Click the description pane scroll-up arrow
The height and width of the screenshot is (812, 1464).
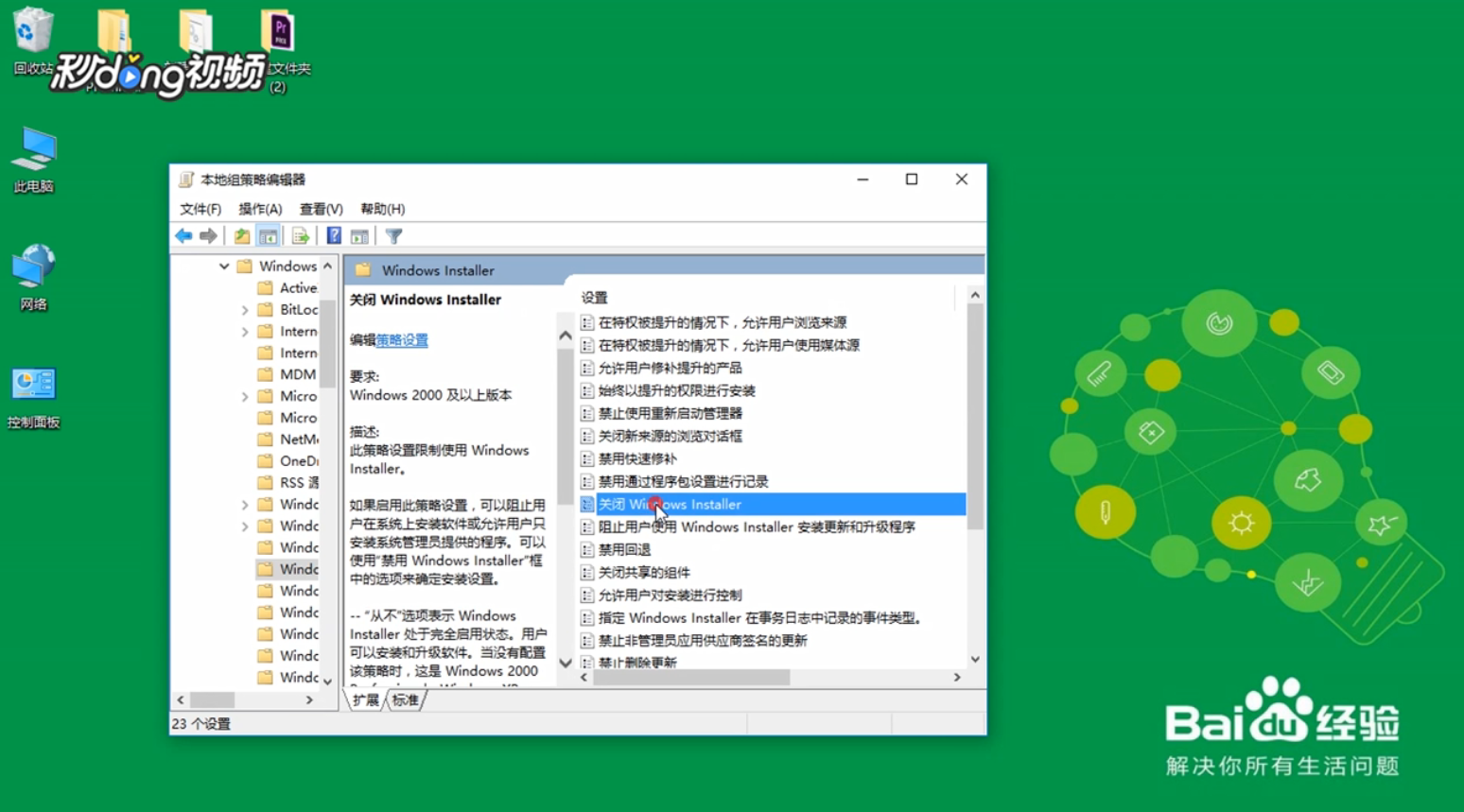[566, 336]
